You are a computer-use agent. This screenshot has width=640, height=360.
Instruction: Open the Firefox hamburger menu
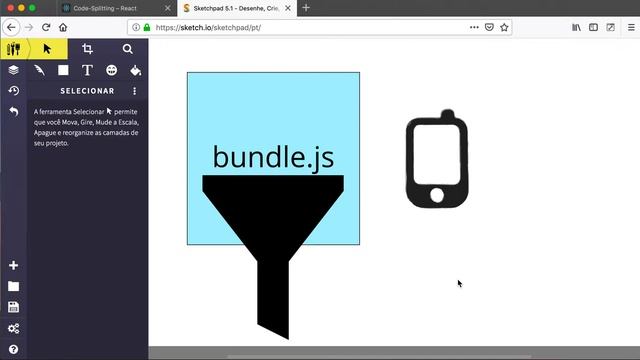(631, 27)
